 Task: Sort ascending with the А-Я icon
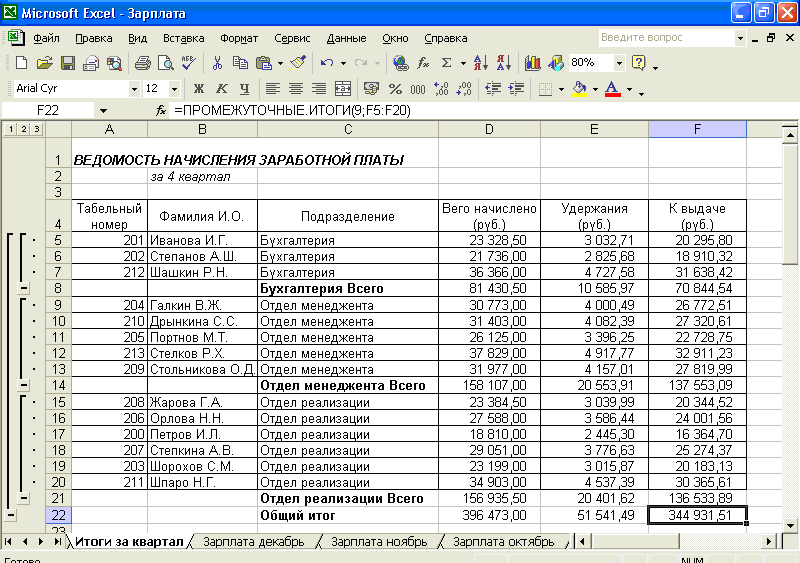point(480,63)
